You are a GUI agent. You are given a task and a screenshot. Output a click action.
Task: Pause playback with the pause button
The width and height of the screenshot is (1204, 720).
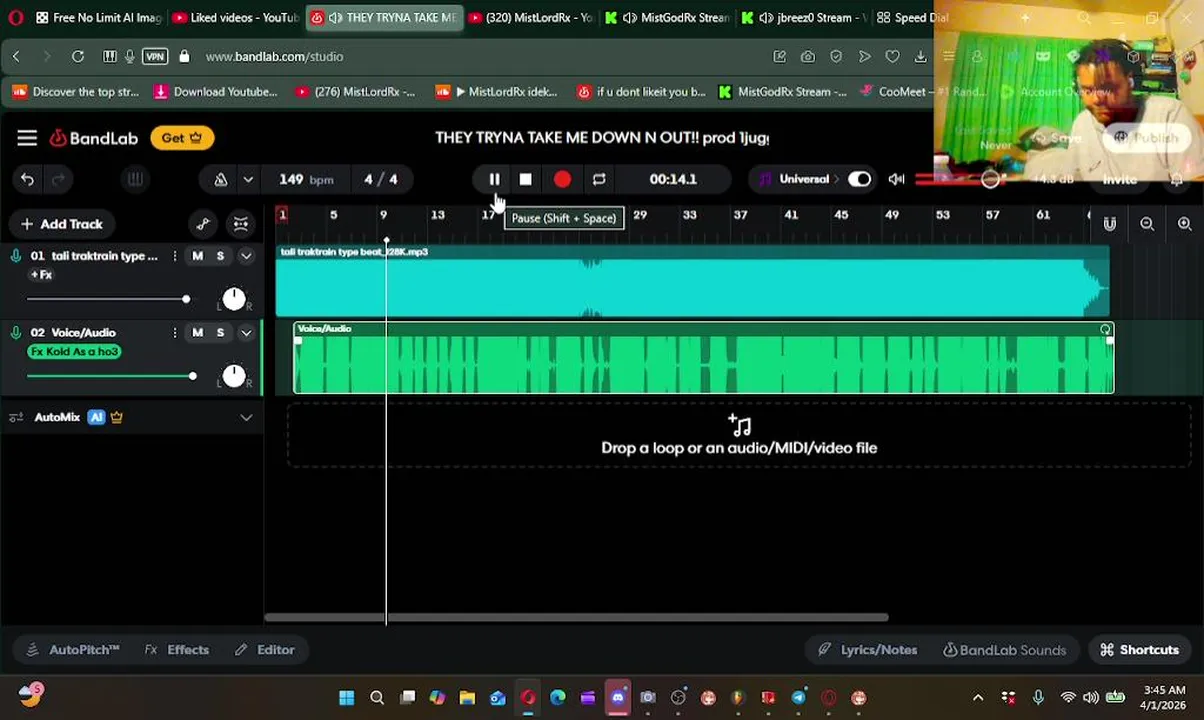[494, 179]
